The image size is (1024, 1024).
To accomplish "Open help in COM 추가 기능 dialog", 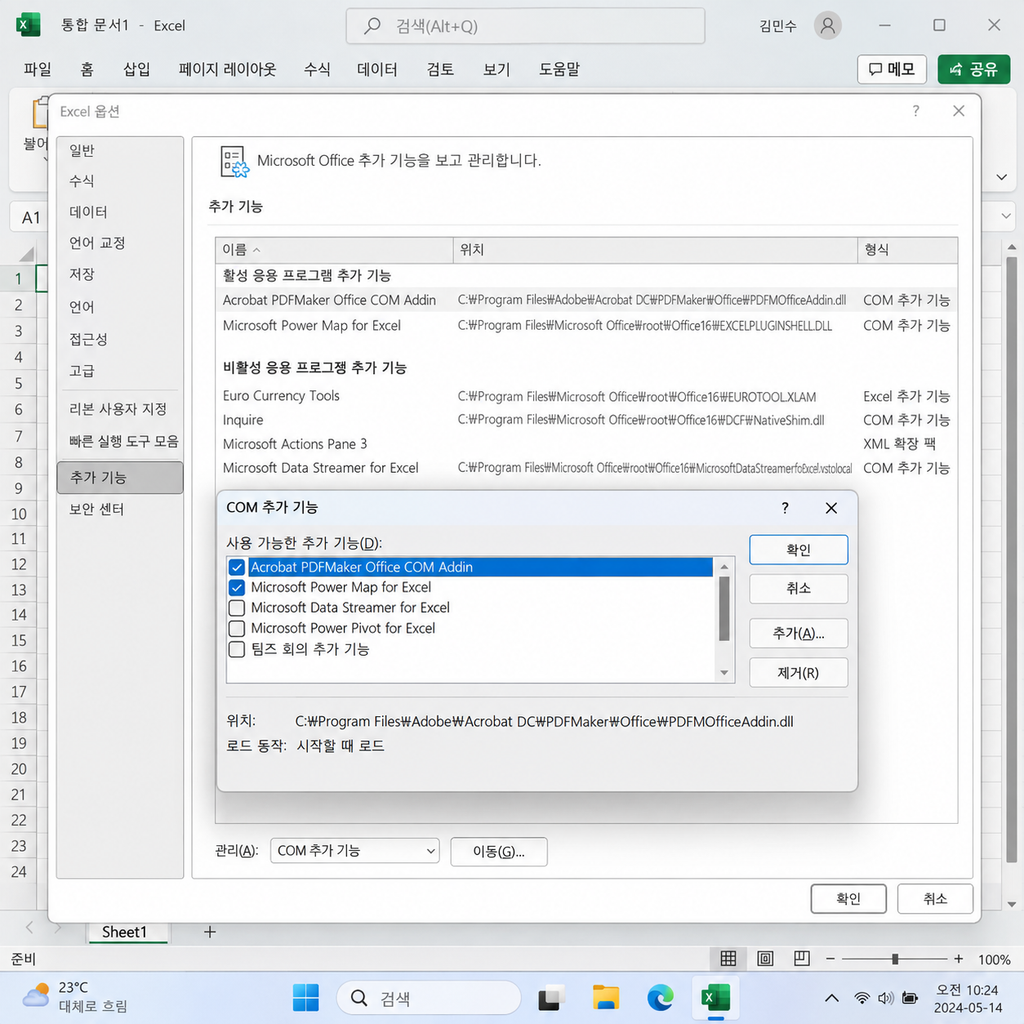I will [x=785, y=508].
